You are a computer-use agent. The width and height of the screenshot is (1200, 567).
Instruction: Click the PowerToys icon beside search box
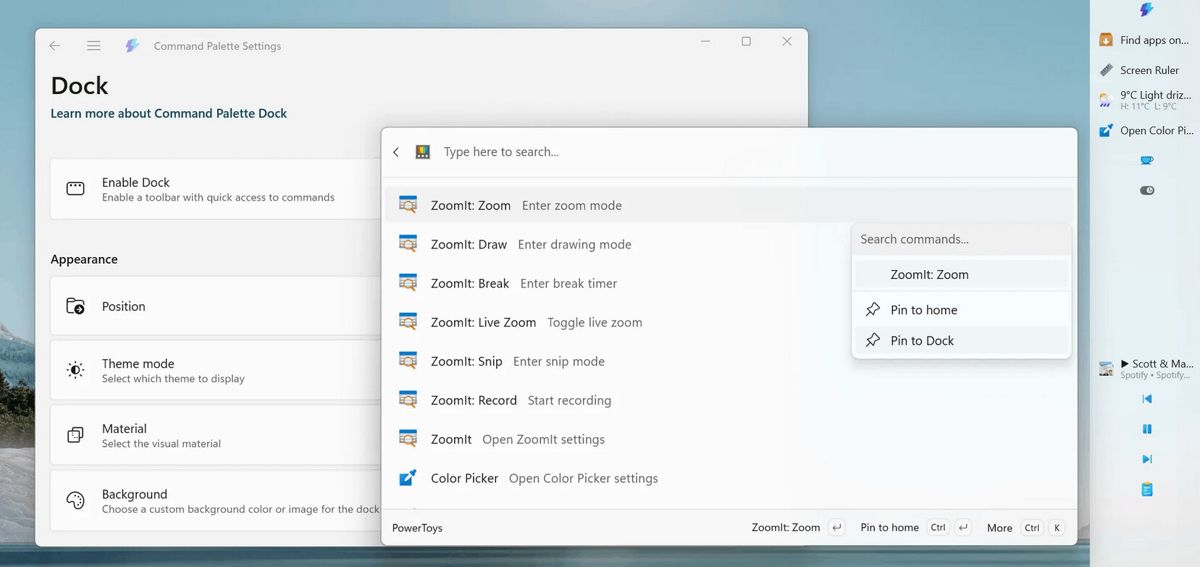(423, 152)
